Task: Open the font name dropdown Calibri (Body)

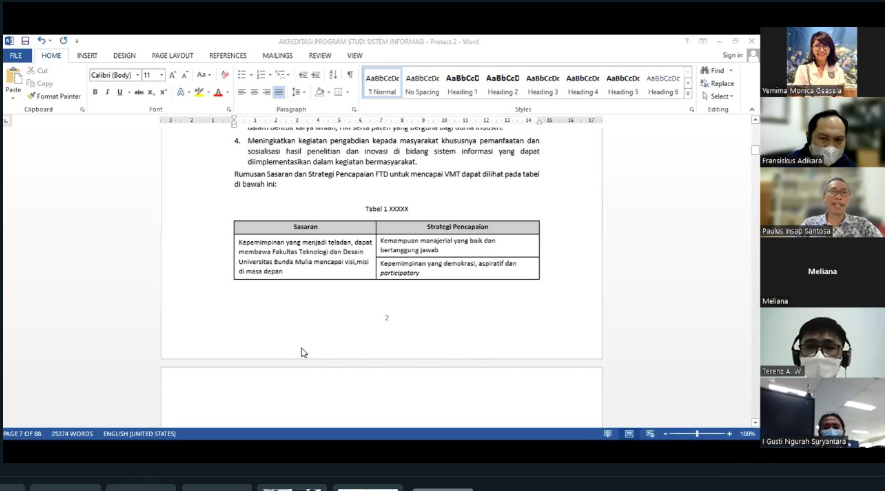Action: [x=137, y=75]
